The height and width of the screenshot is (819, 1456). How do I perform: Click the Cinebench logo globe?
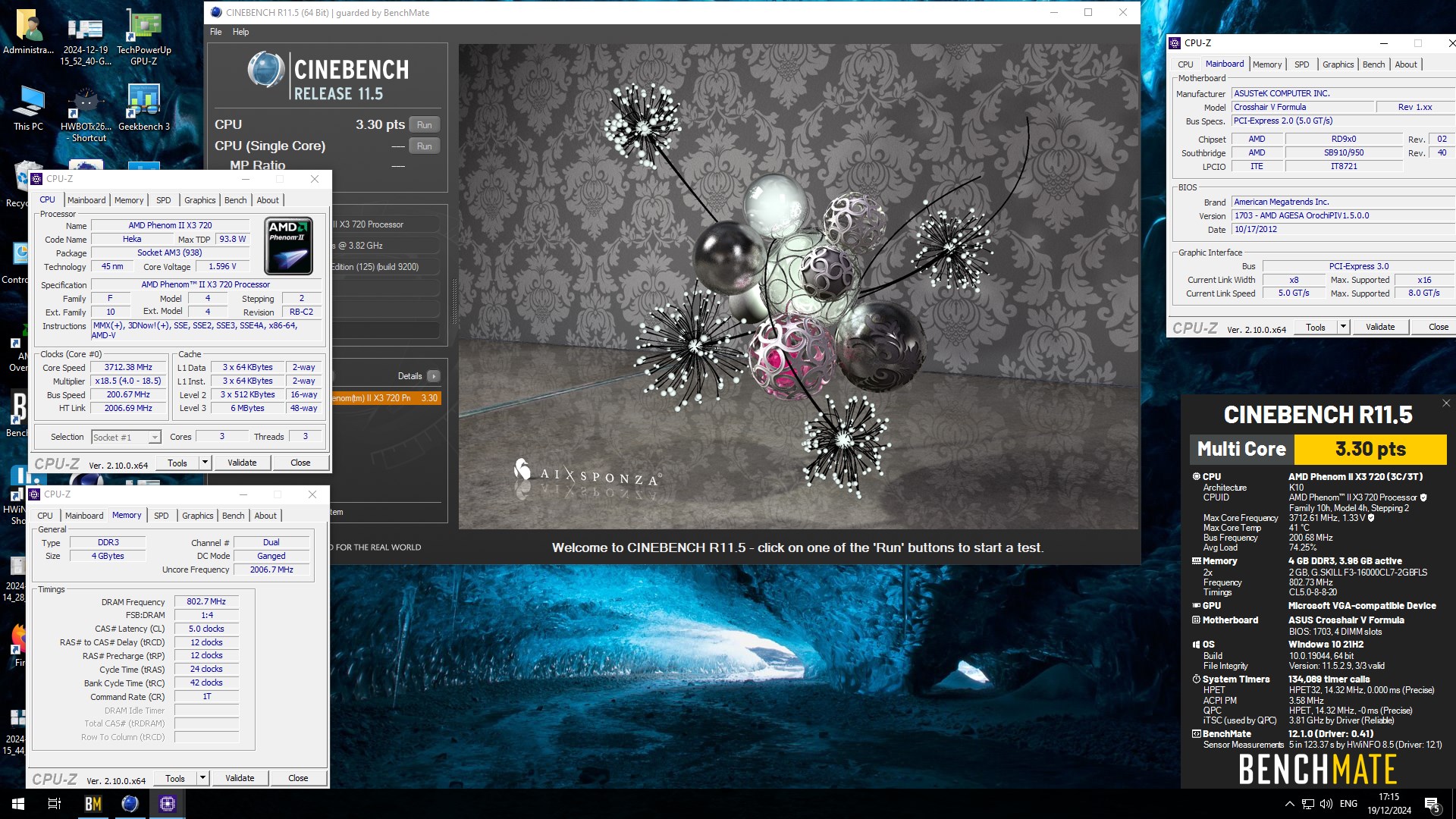click(265, 71)
